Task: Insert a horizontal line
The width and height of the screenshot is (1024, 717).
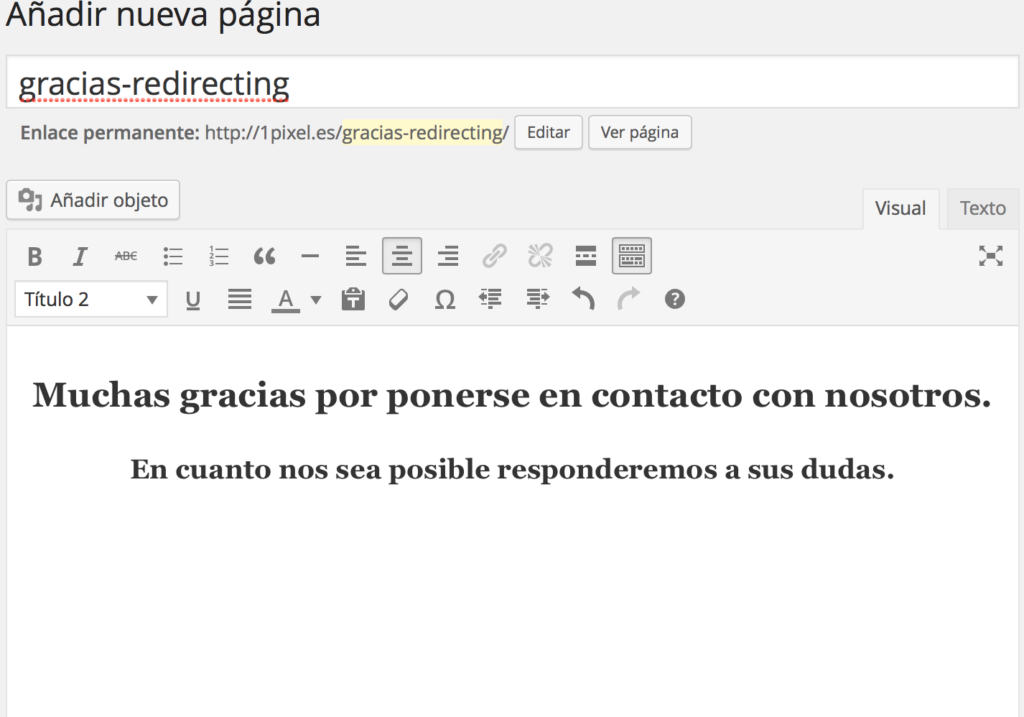Action: click(310, 256)
